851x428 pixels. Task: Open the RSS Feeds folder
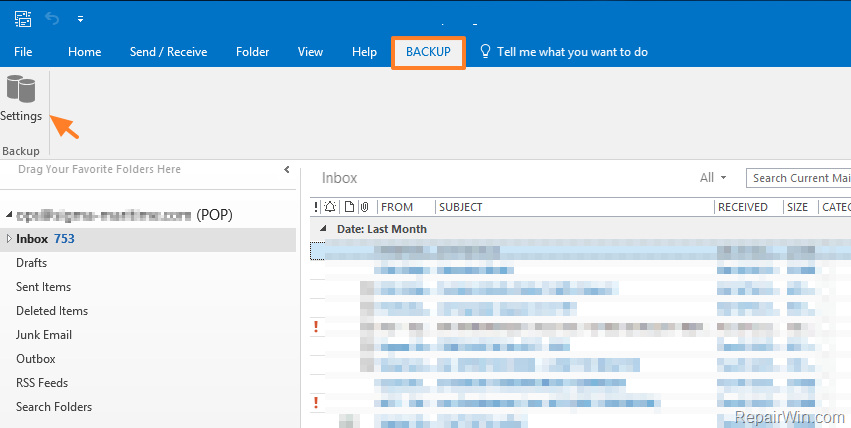[x=42, y=382]
